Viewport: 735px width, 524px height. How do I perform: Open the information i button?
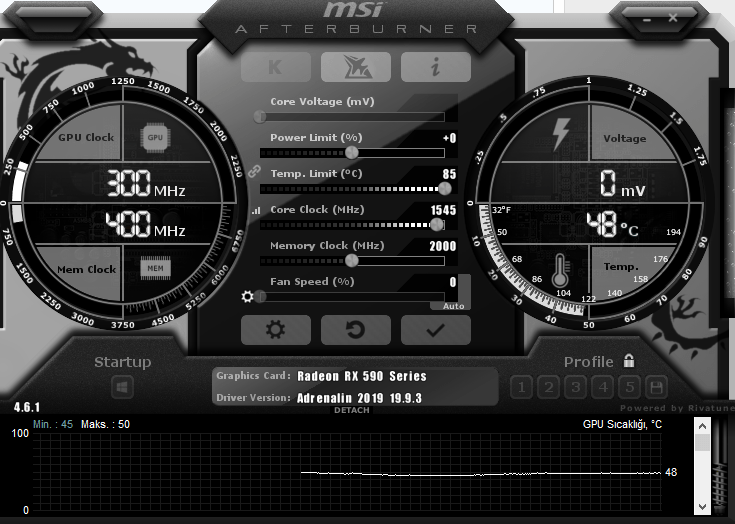(x=436, y=67)
